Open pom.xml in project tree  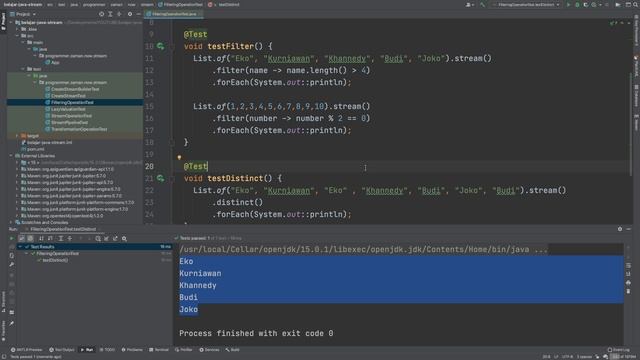pyautogui.click(x=36, y=149)
